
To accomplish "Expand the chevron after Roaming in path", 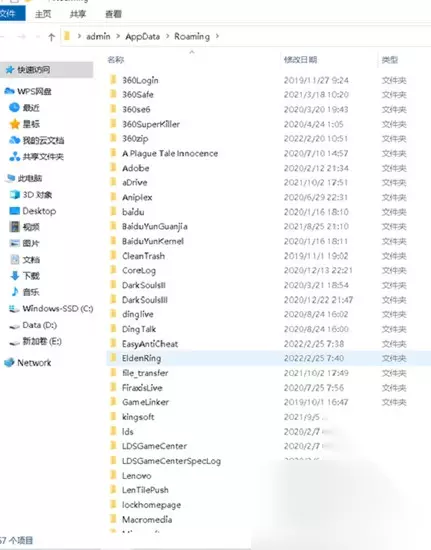I will point(217,36).
